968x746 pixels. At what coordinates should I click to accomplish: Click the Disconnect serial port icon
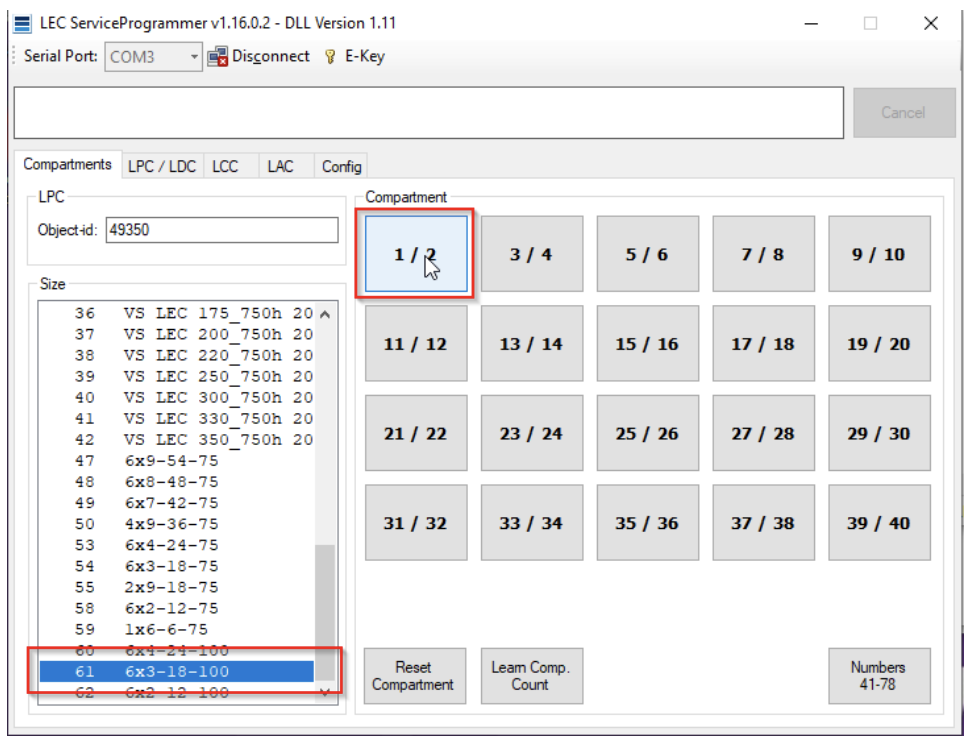(x=217, y=57)
